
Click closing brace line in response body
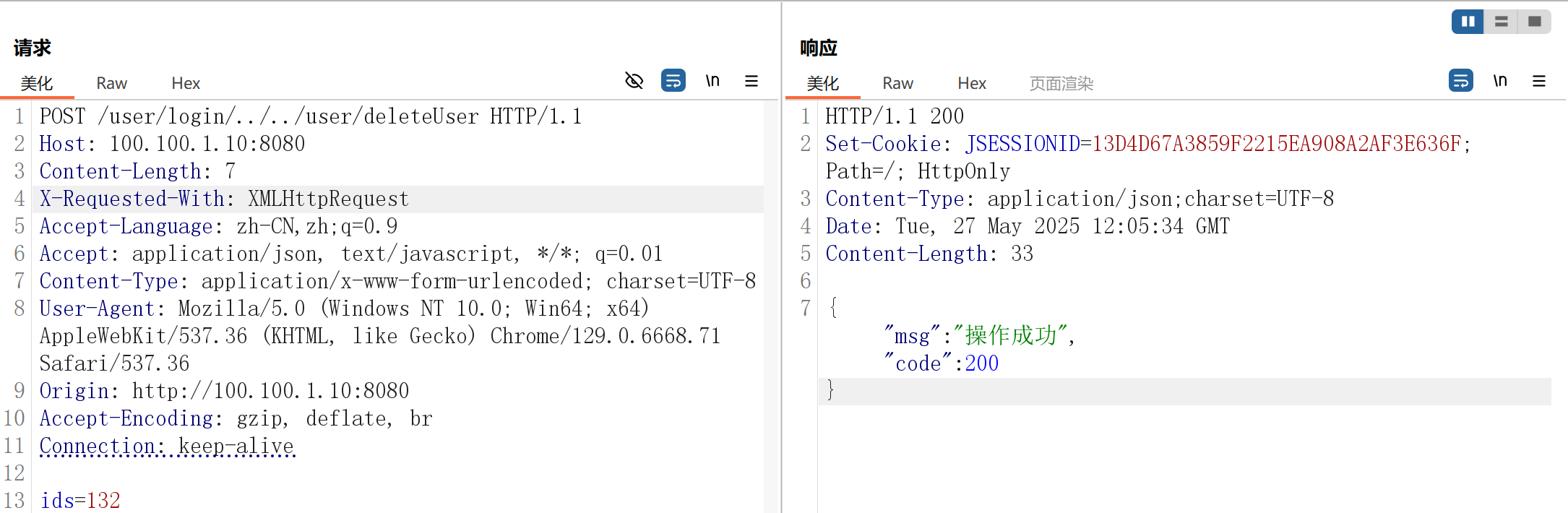click(x=1185, y=391)
